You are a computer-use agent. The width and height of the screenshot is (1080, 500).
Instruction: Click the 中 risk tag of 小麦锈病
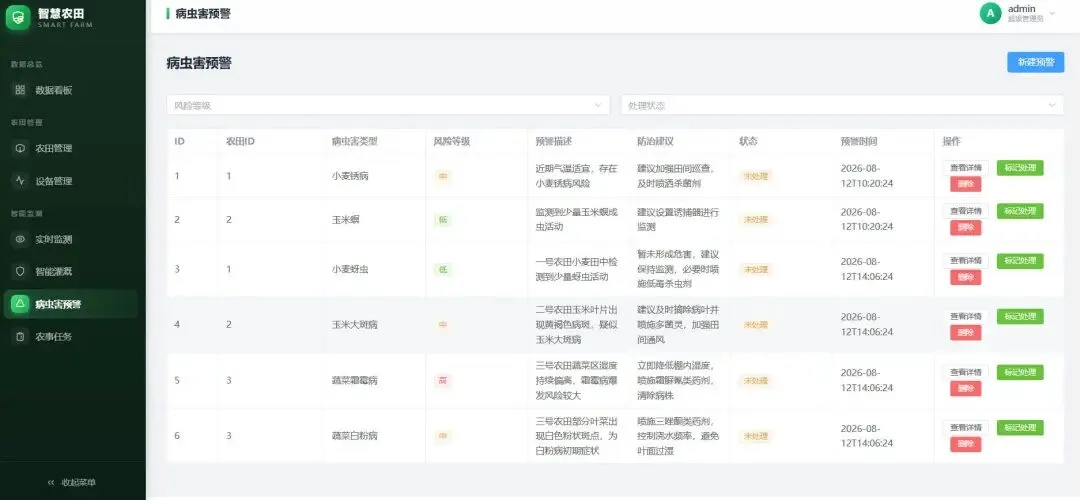[443, 176]
